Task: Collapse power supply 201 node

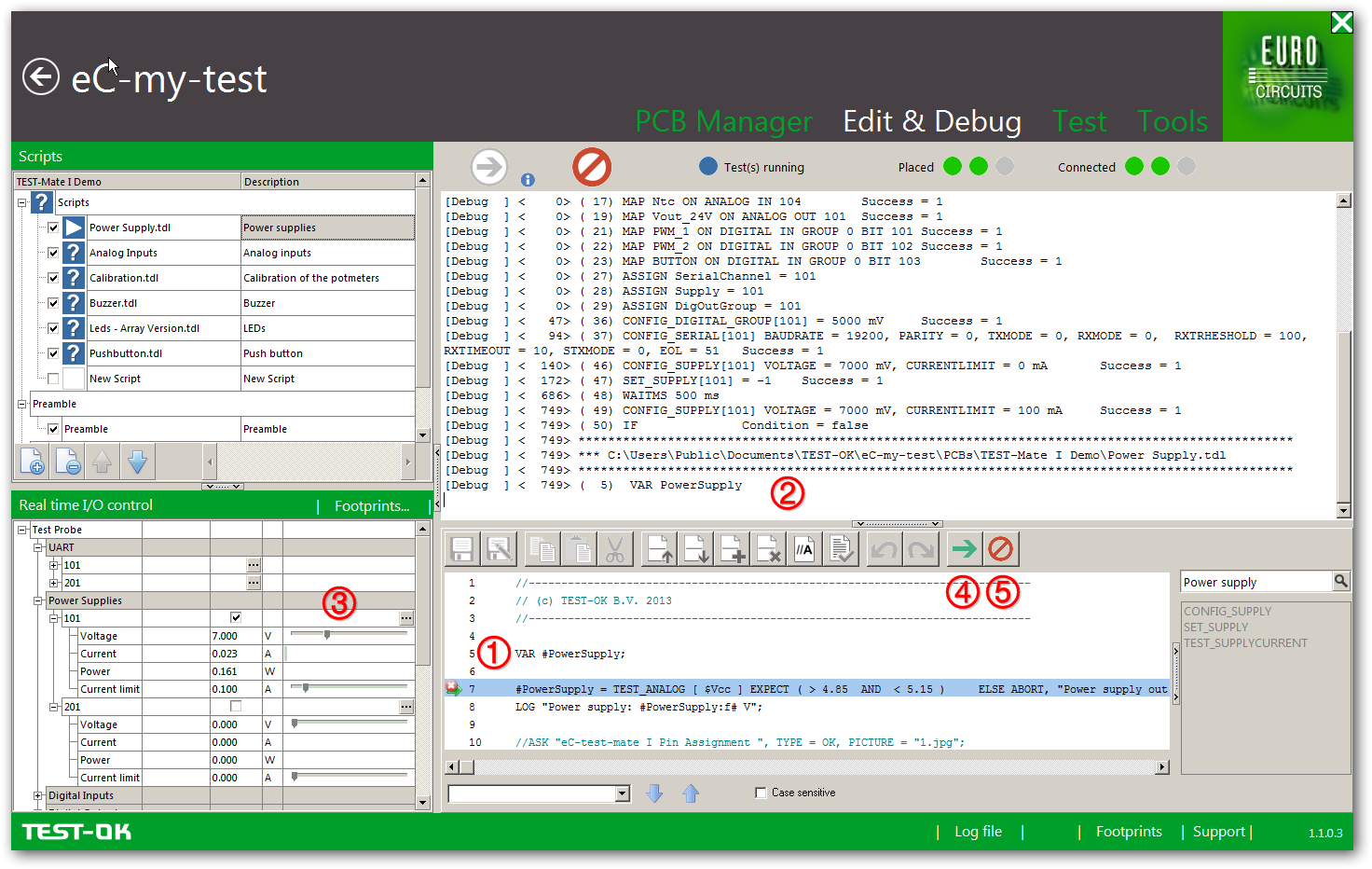Action: [x=54, y=707]
